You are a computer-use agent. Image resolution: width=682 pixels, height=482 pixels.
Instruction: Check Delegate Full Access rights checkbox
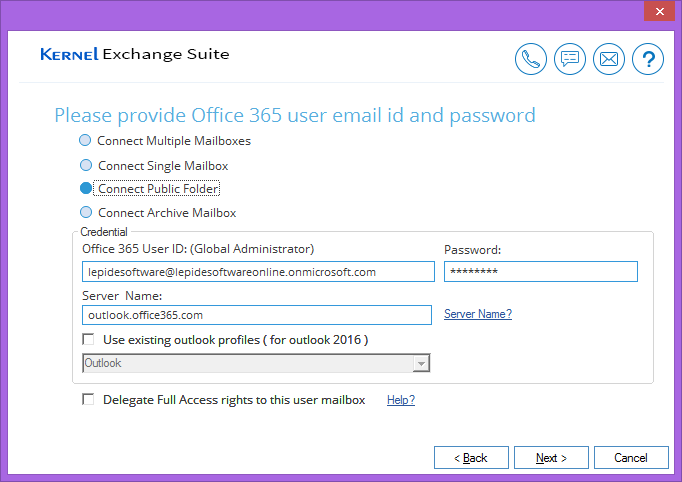[88, 399]
